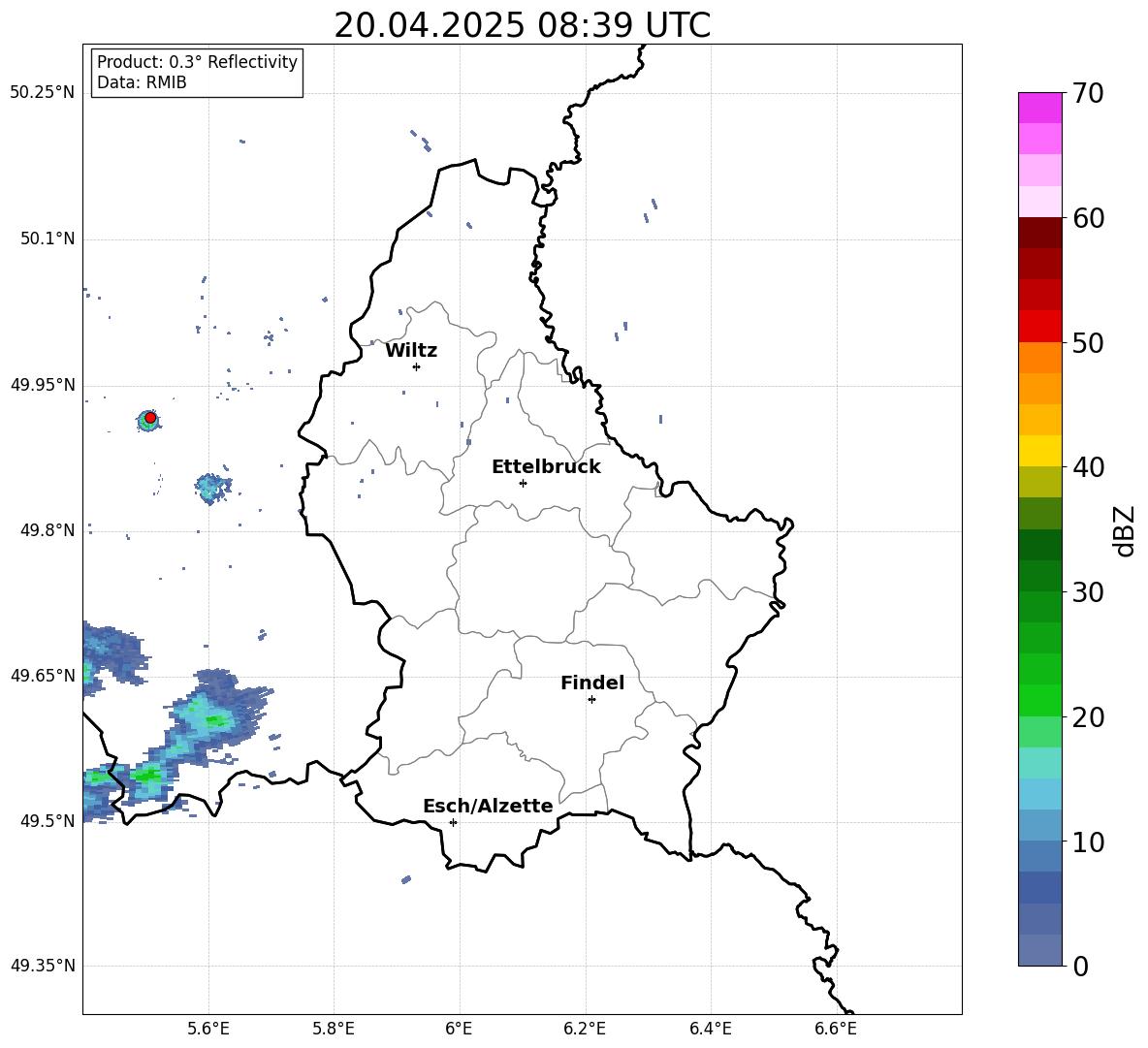Click the 5.8°E longitude tick label
This screenshot has height=1048, width=1148.
point(334,1029)
